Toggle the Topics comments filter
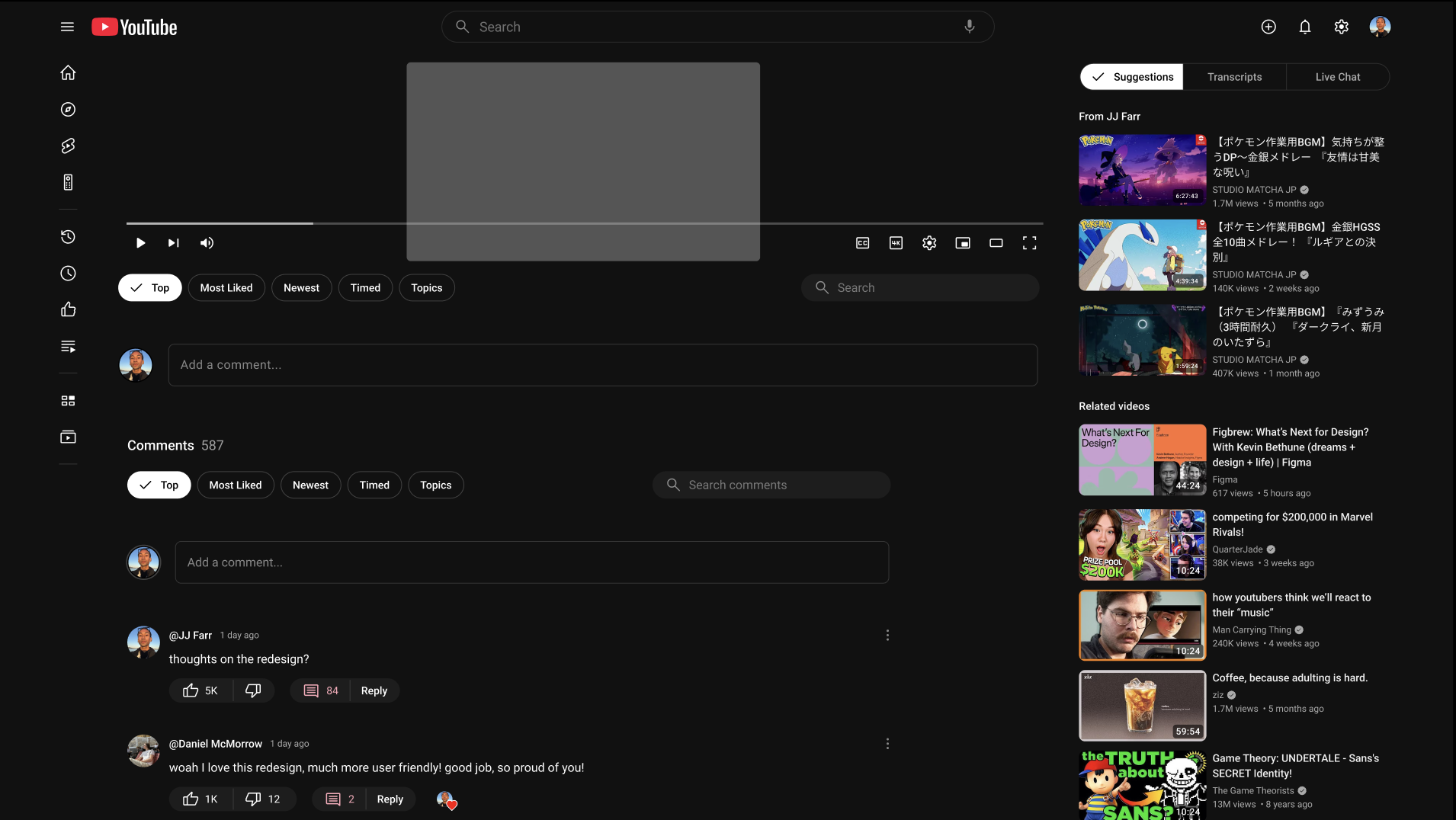Image resolution: width=1456 pixels, height=820 pixels. coord(435,485)
